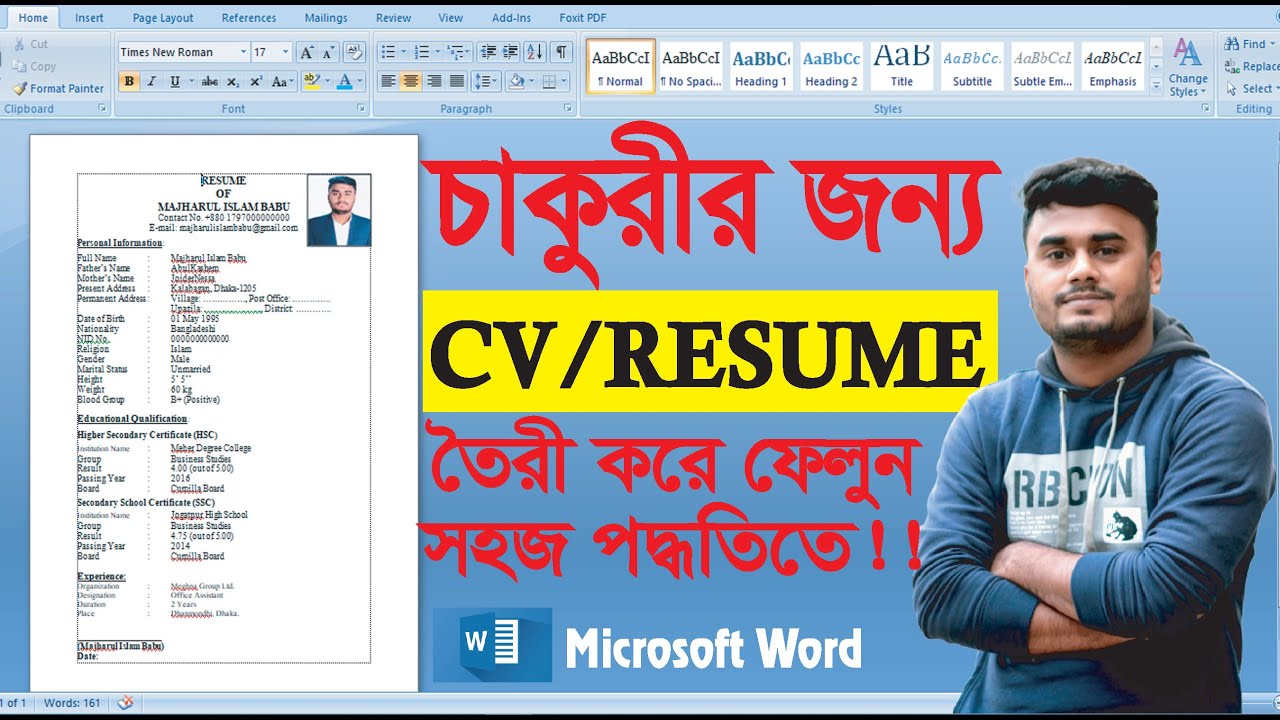Screen dimensions: 1280x720
Task: Toggle Show/Hide paragraph marks
Action: (x=561, y=52)
